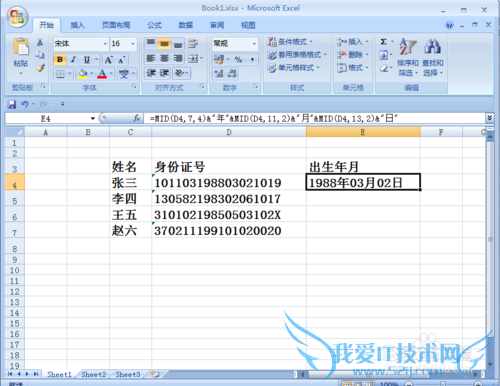The height and width of the screenshot is (386, 500).
Task: Toggle Bold formatting
Action: 60,60
